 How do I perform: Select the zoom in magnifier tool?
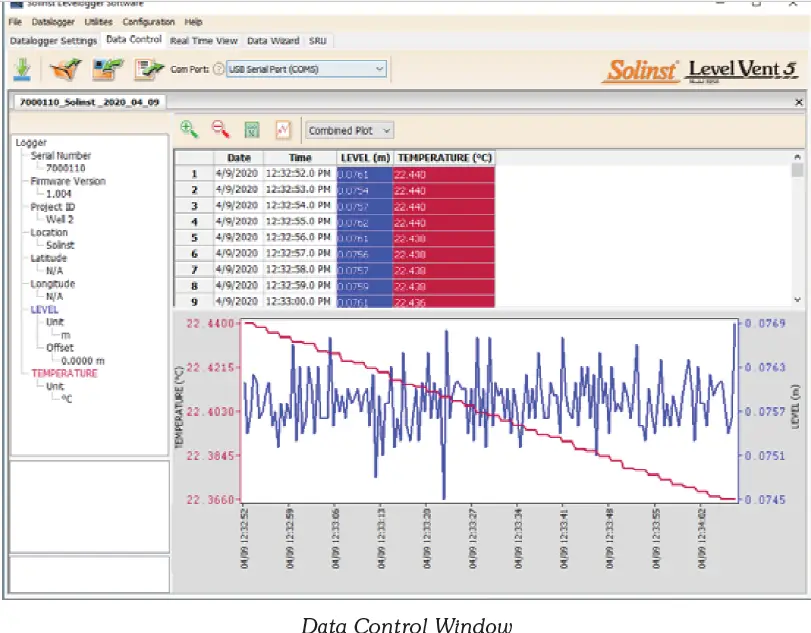[x=190, y=130]
